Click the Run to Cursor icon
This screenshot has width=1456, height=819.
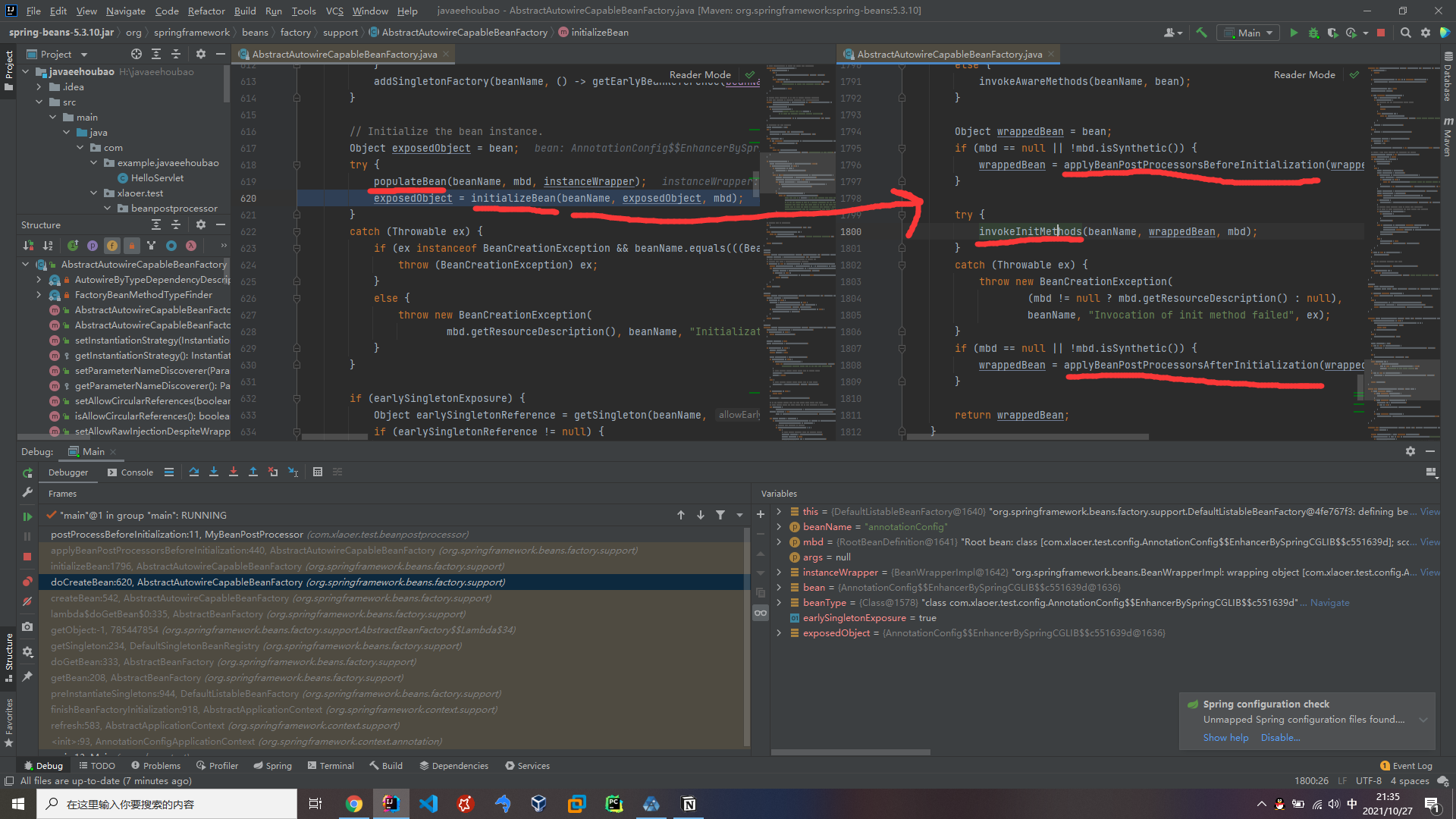tap(293, 472)
